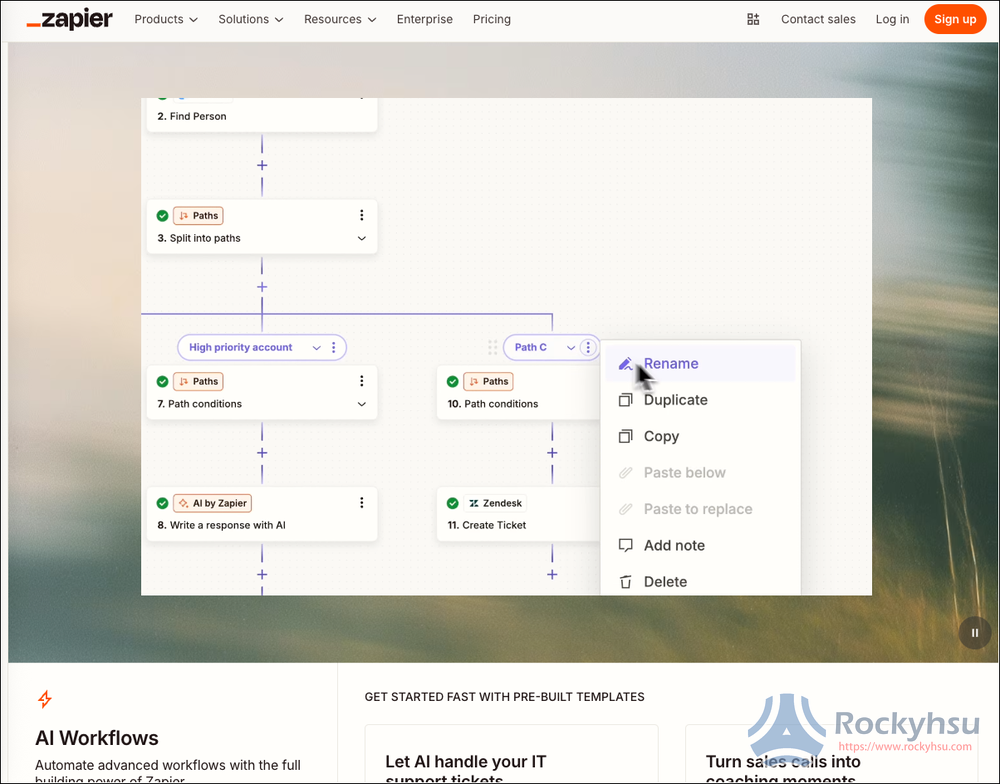Click the pencil icon beside Rename

tap(626, 364)
